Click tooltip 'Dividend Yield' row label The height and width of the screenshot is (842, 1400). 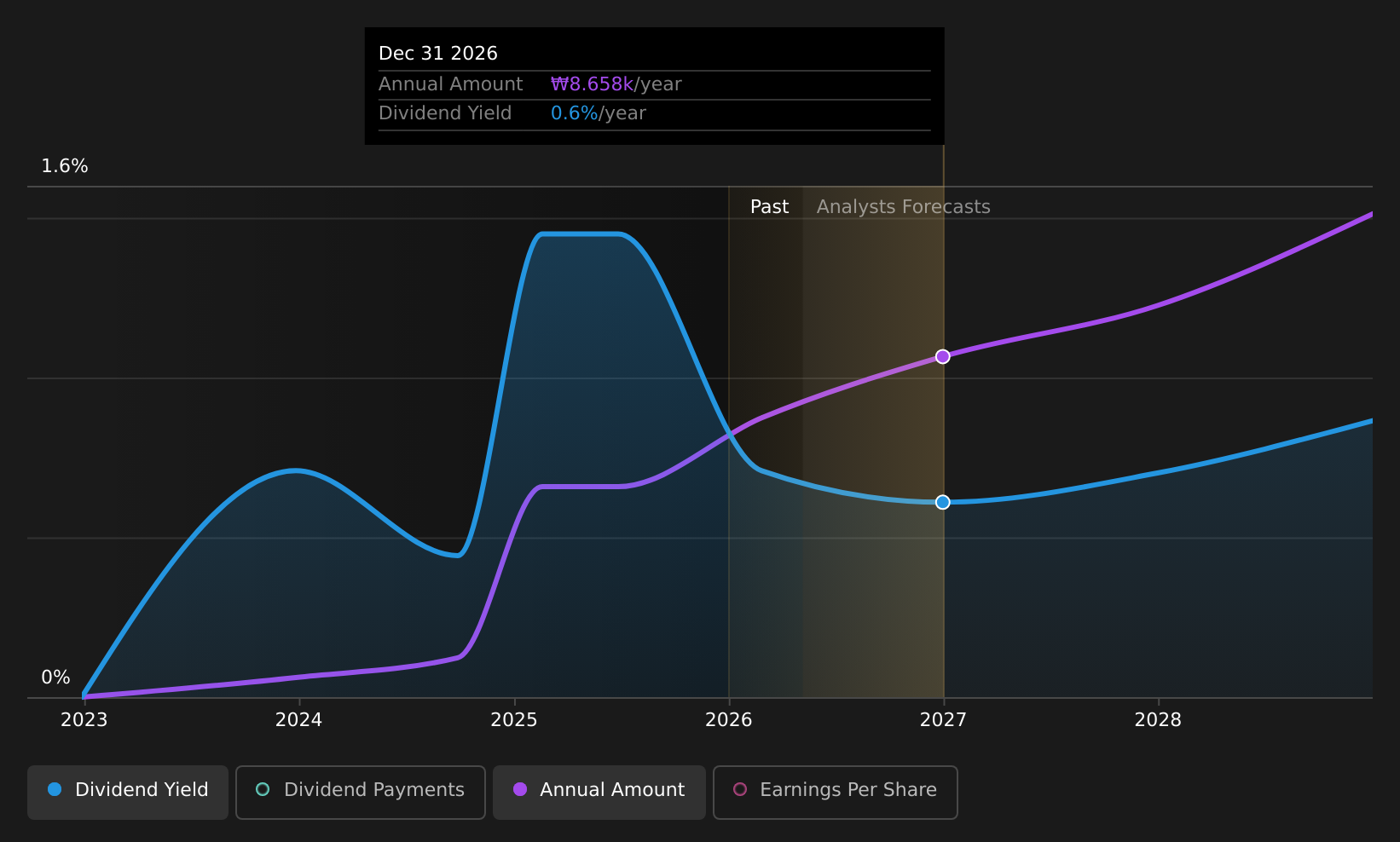(x=445, y=113)
